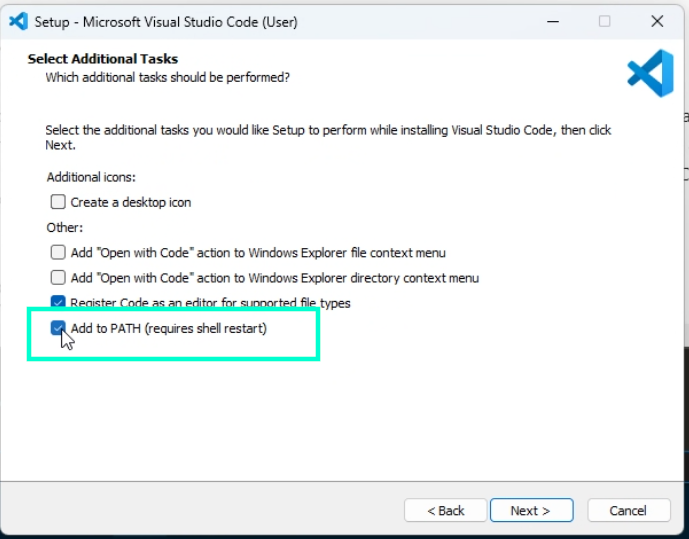This screenshot has height=539, width=689.
Task: Click the disabled maximize window button
Action: point(604,21)
